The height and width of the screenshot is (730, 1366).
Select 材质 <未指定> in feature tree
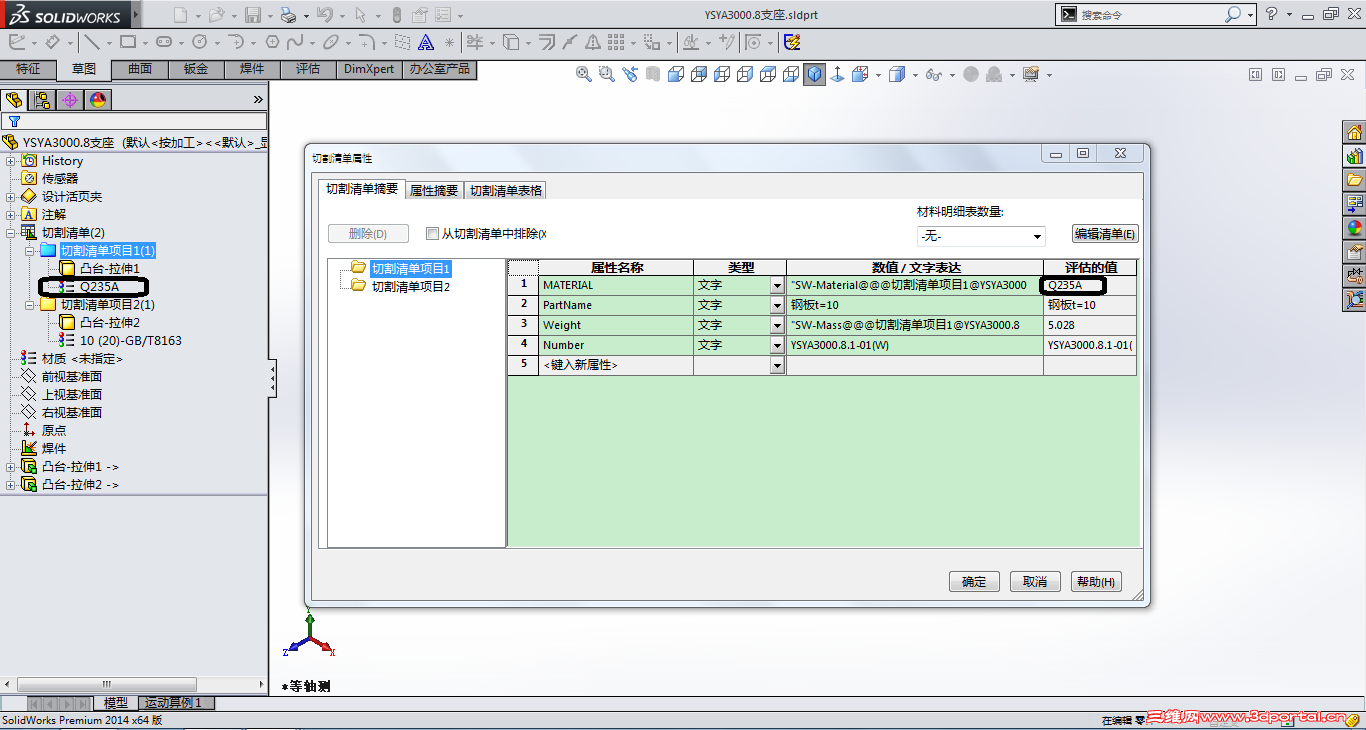coord(82,359)
